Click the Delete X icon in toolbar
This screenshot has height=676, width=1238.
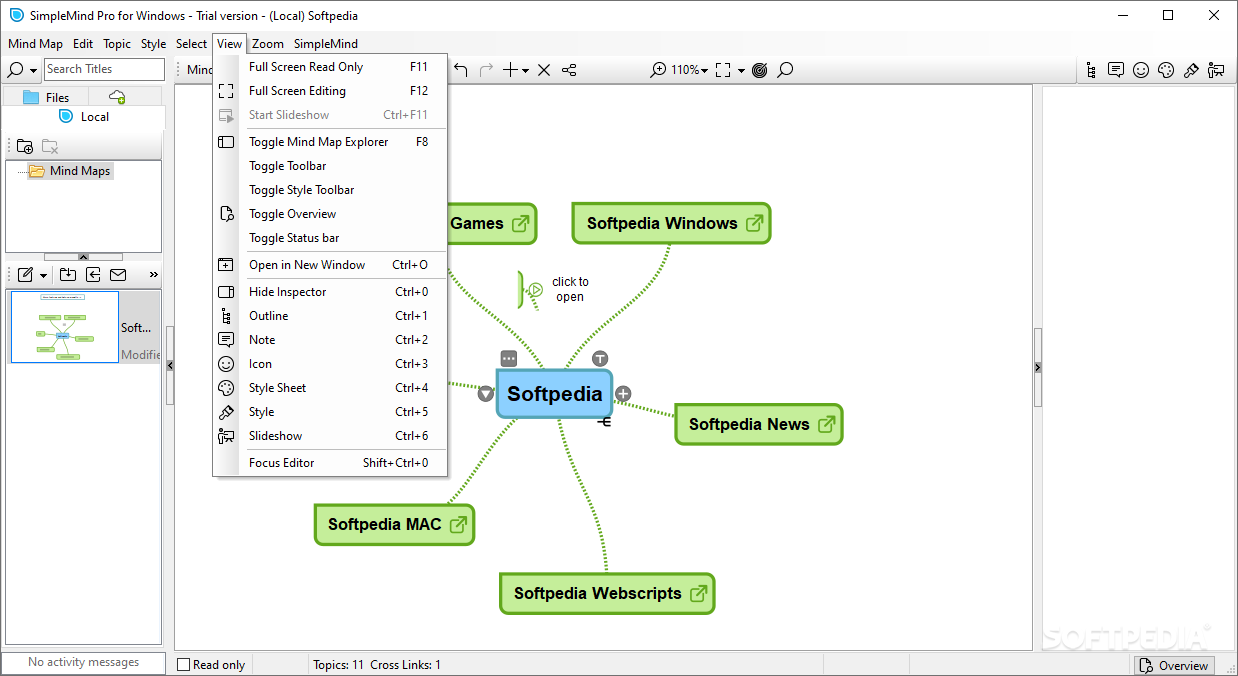click(x=544, y=70)
